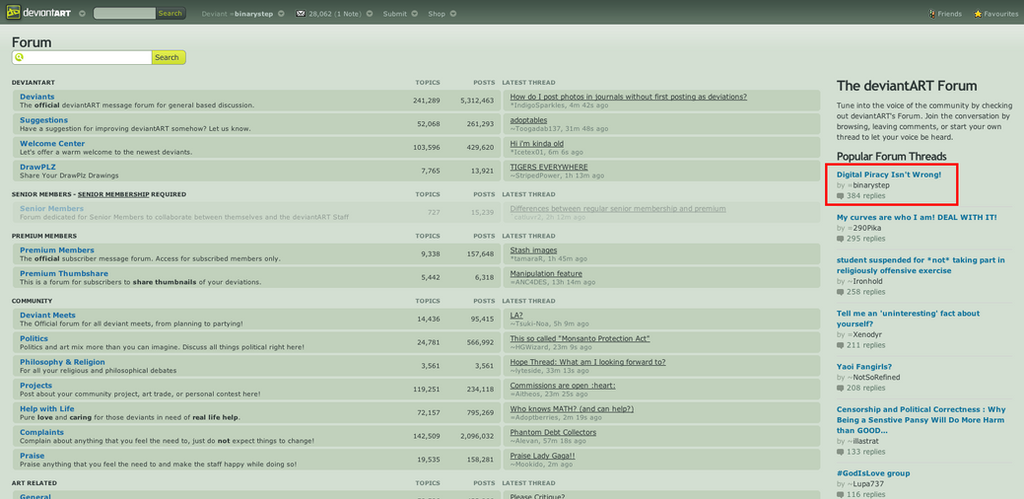Viewport: 1024px width, 499px height.
Task: Open the 'Stash images' thread
Action: [x=534, y=250]
